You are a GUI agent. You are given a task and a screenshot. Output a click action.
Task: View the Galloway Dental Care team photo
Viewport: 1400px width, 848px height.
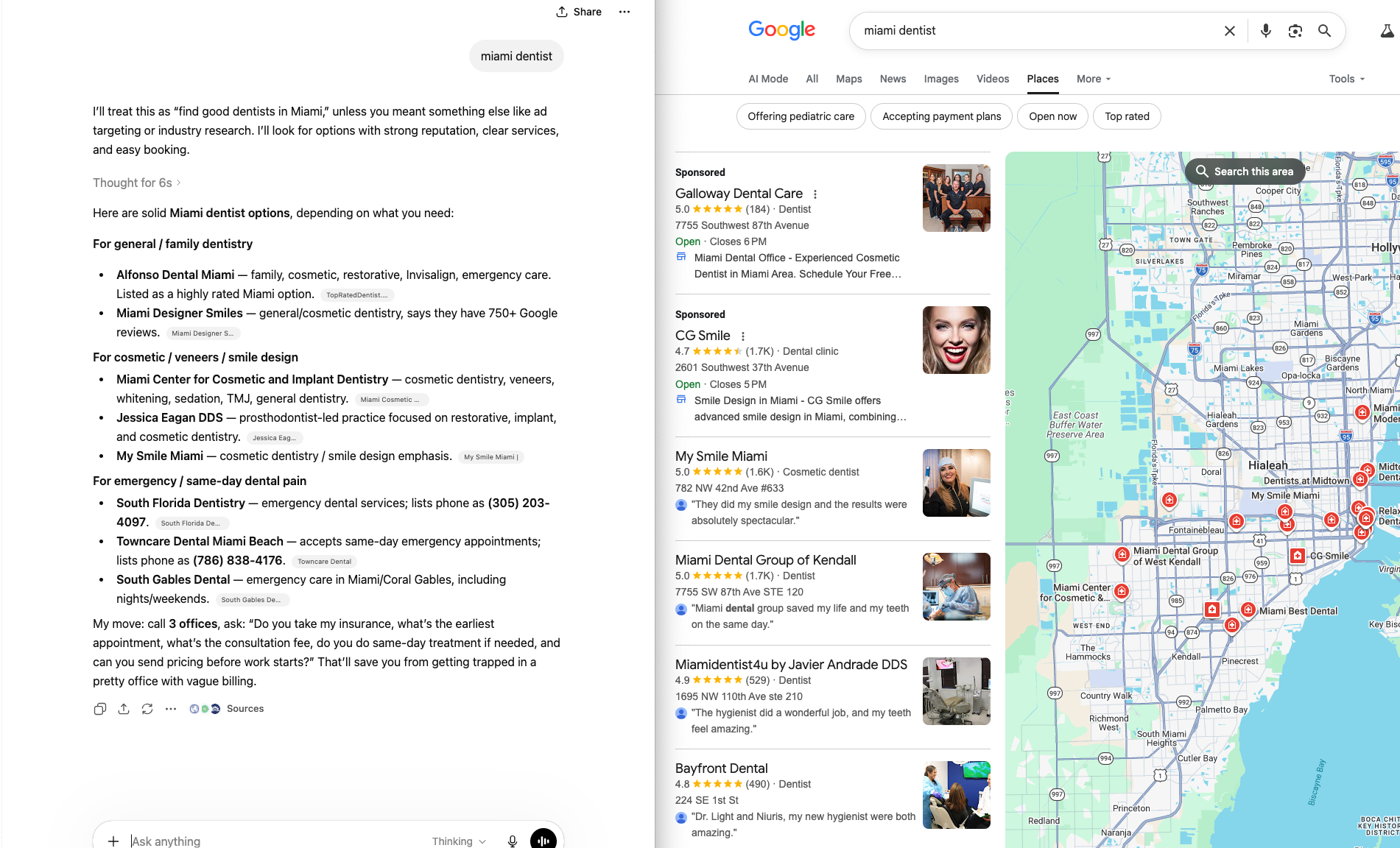tap(956, 198)
